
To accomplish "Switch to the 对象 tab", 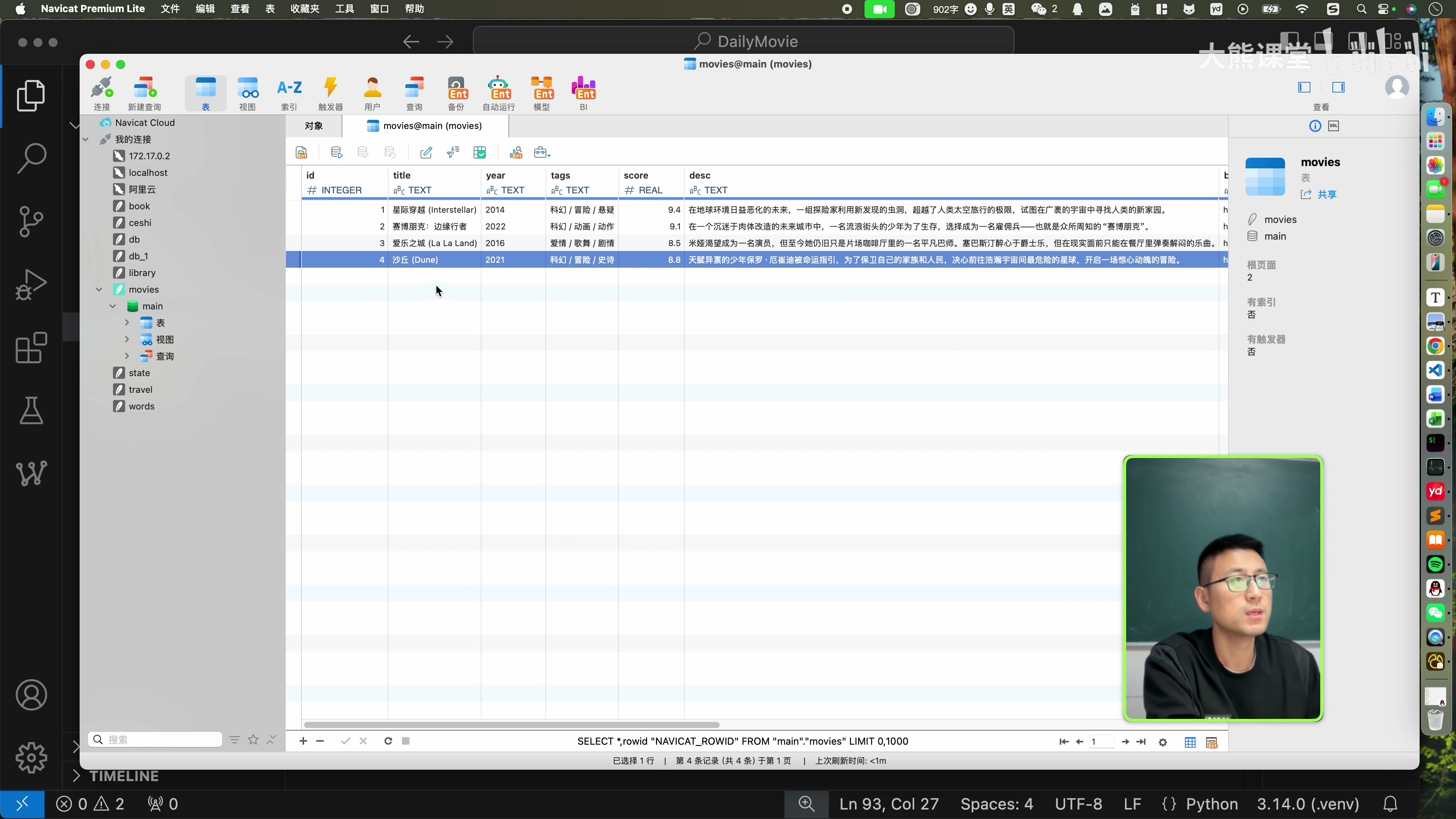I will [x=314, y=126].
